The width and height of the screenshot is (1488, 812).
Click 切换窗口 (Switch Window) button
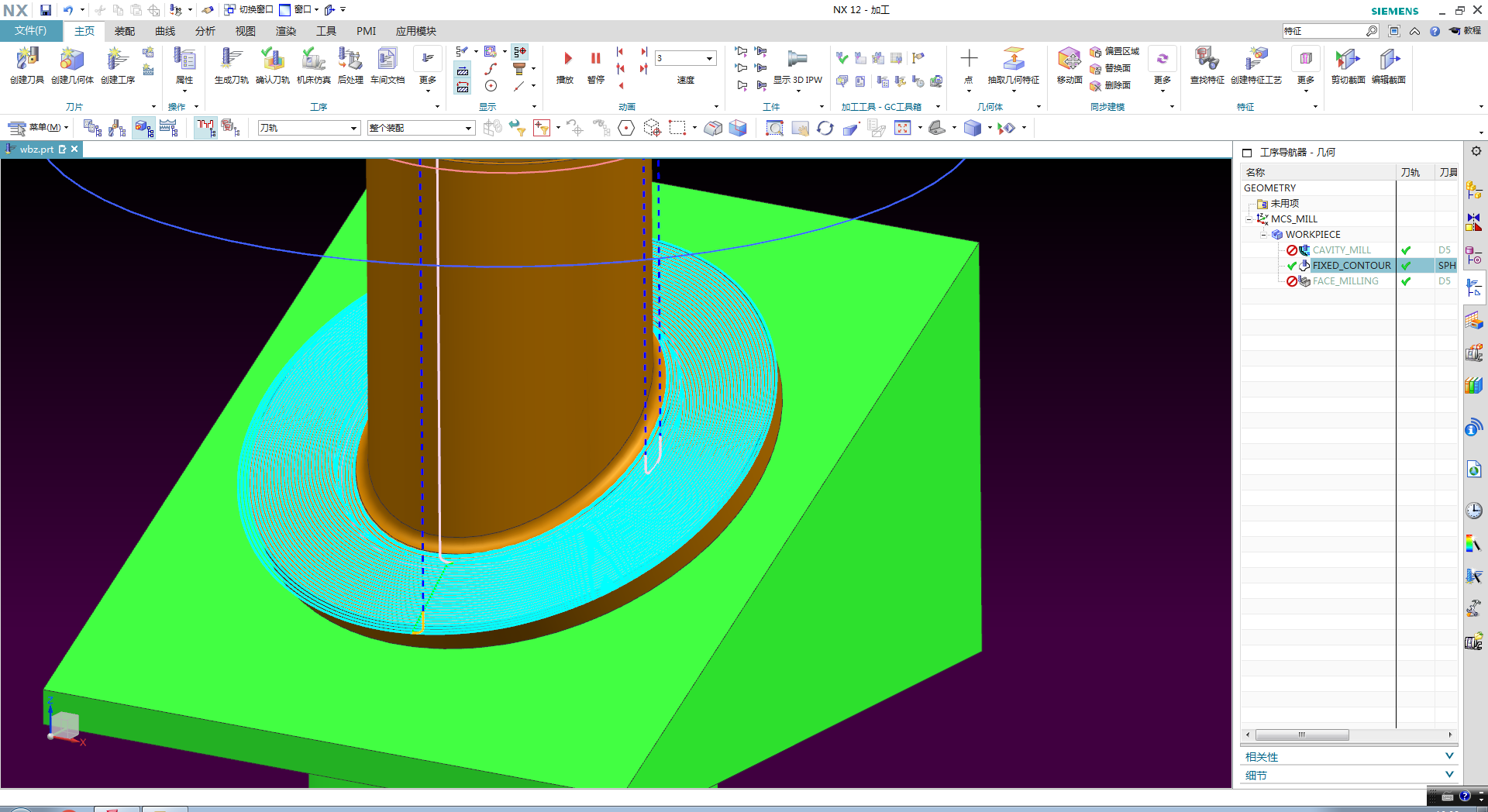(249, 10)
